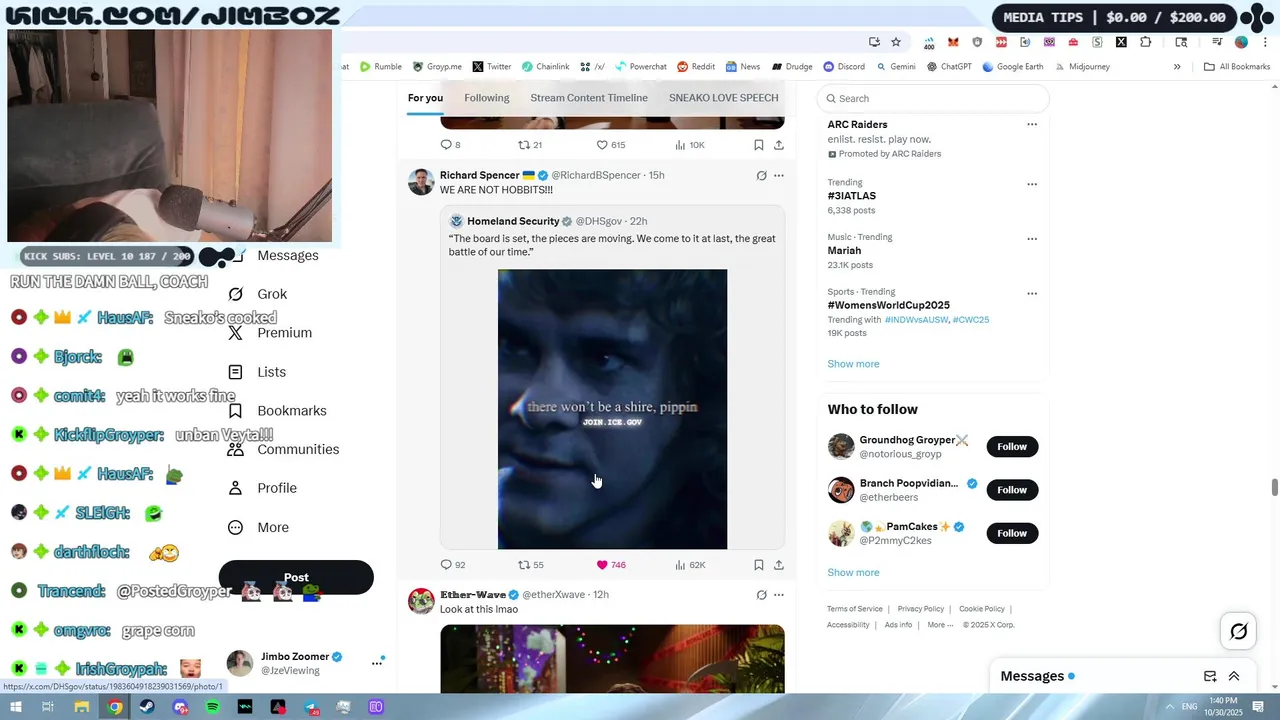1280x720 pixels.
Task: Like the top post showing 615 likes
Action: 602,145
